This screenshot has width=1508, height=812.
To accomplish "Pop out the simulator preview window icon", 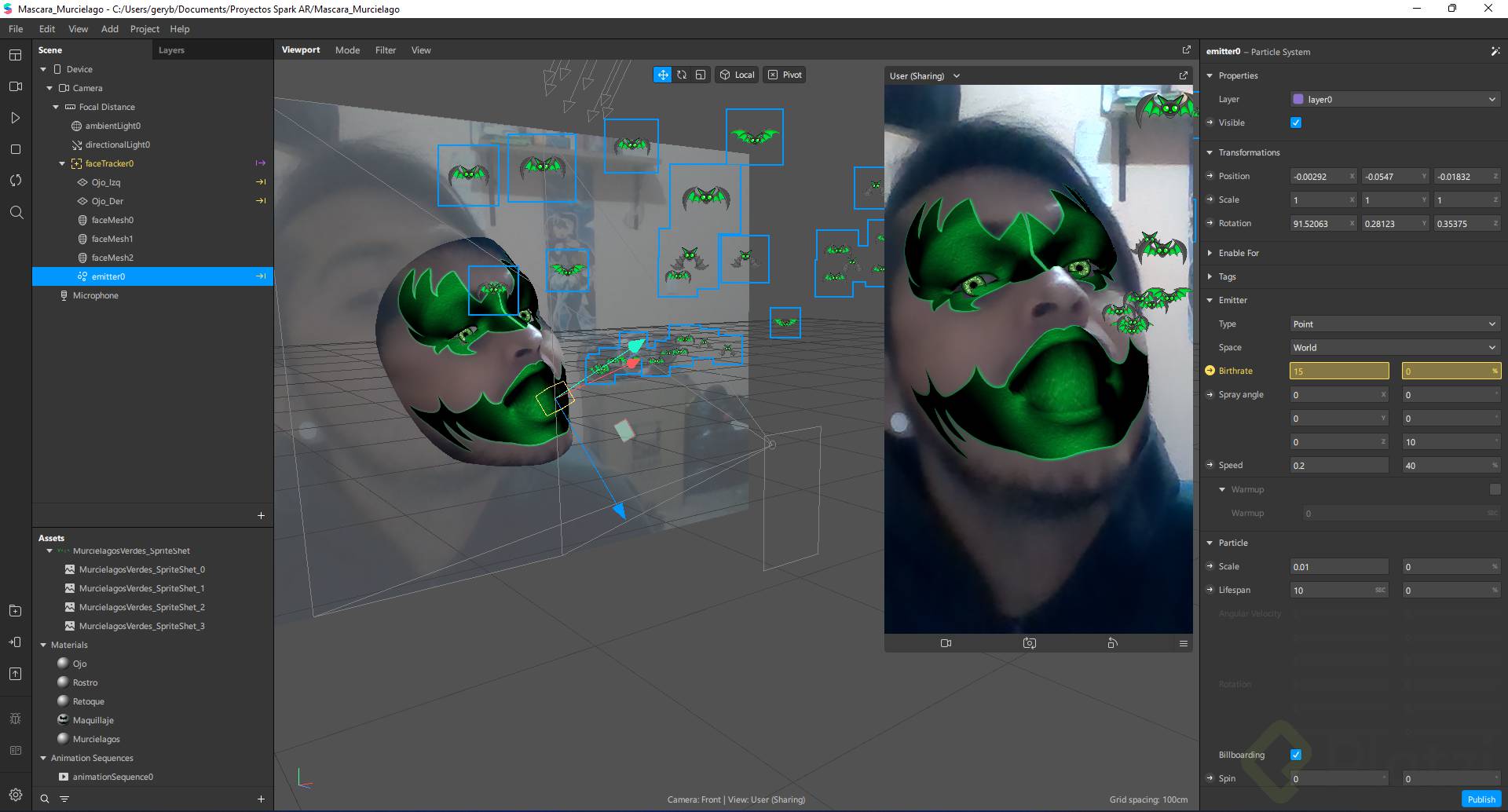I will coord(1183,75).
